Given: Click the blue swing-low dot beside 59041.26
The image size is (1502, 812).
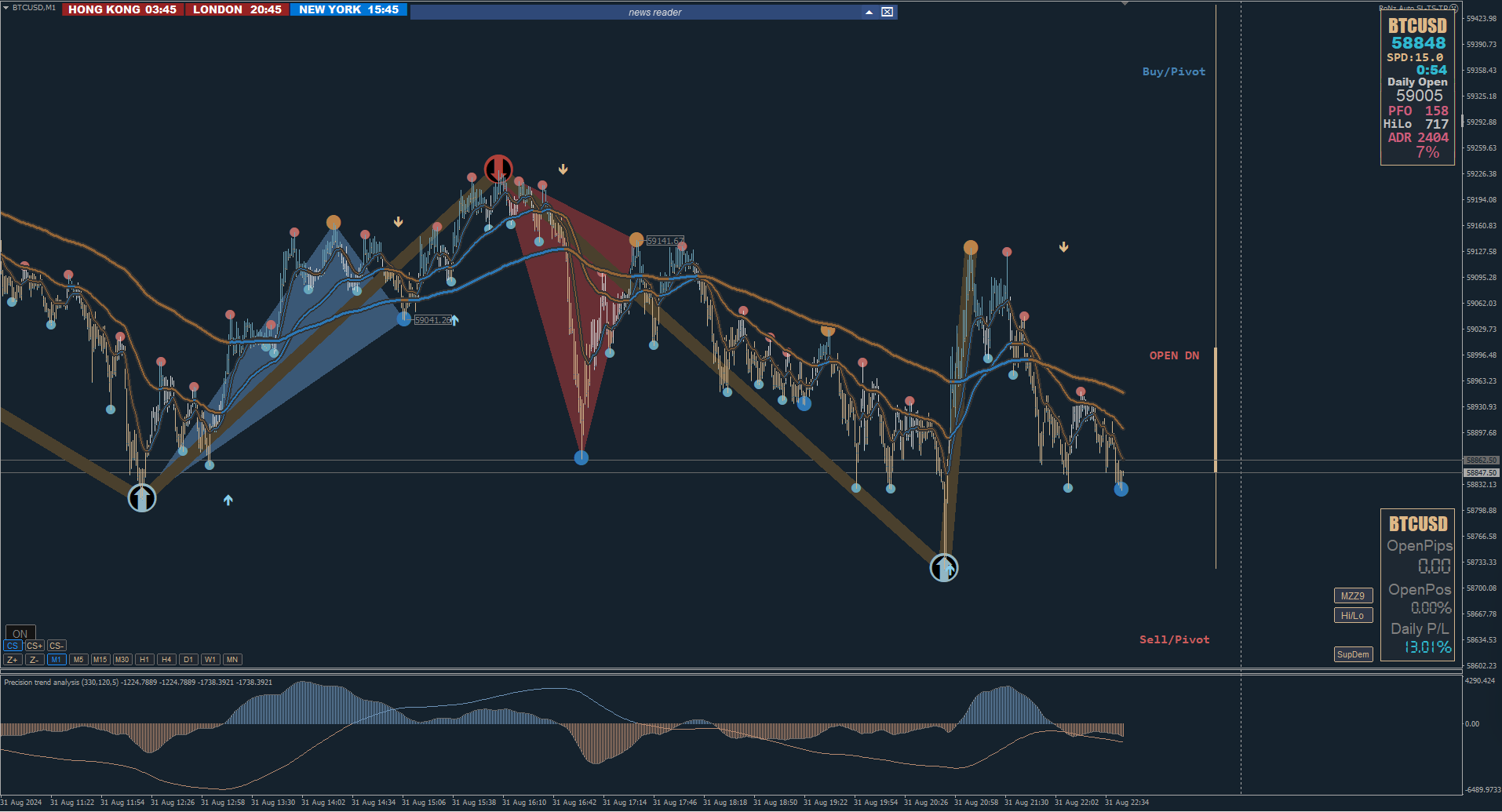Looking at the screenshot, I should point(403,319).
